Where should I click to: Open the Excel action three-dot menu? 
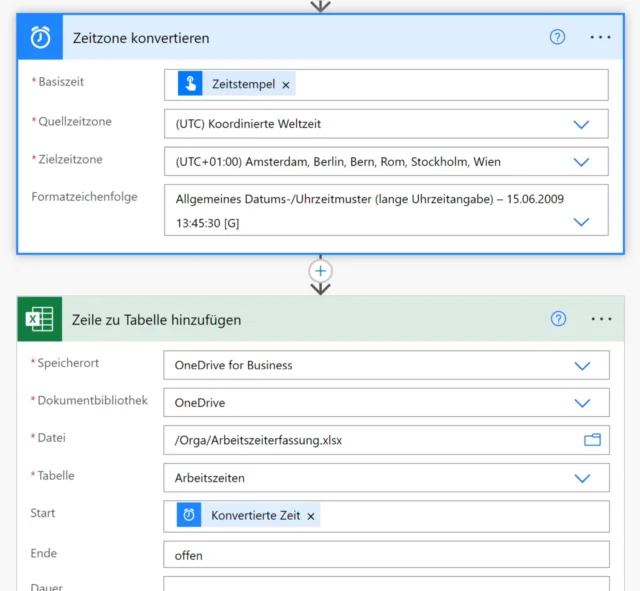[x=600, y=320]
